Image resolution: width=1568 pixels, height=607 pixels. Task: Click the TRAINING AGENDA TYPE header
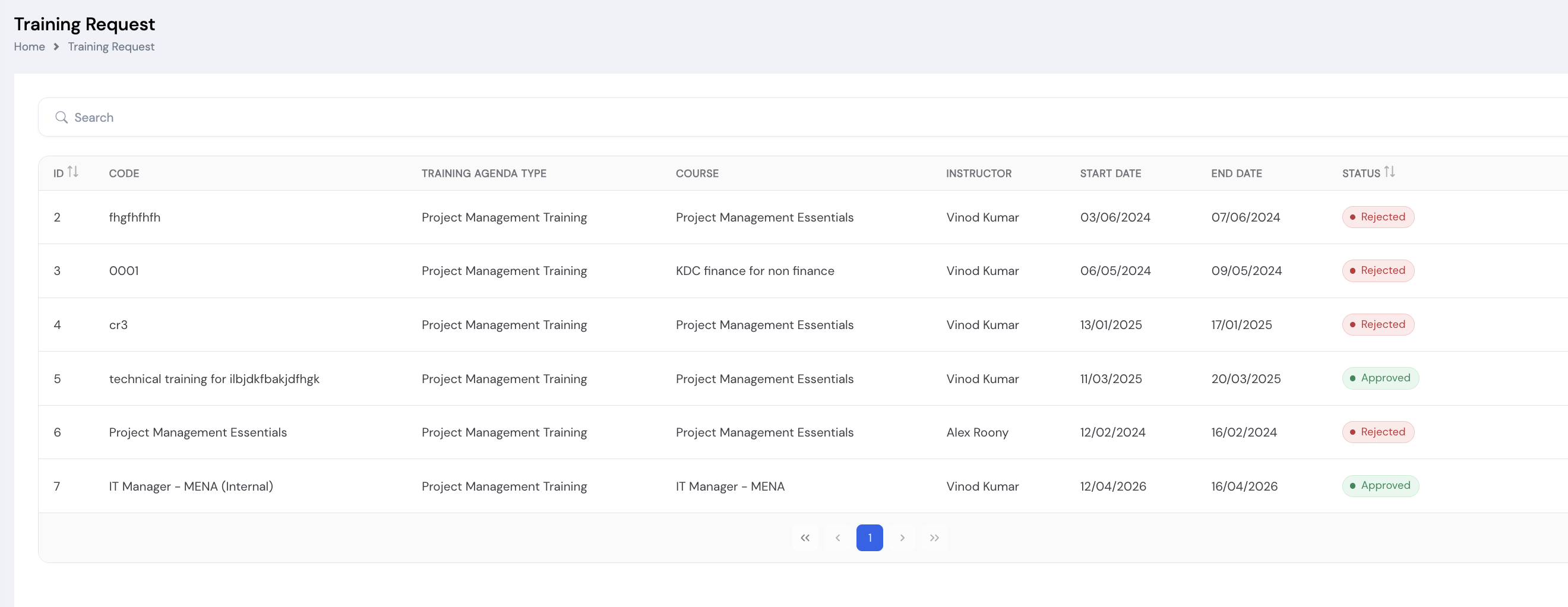click(x=484, y=173)
